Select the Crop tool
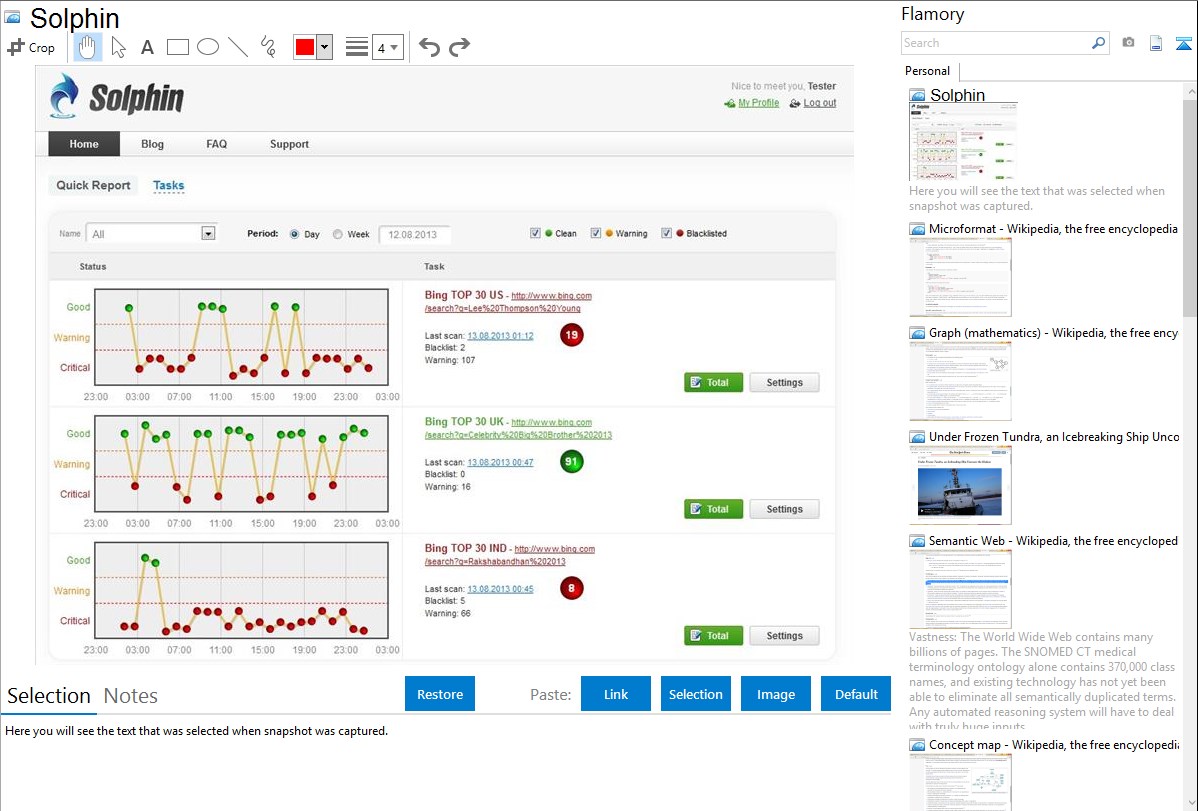Viewport: 1198px width, 811px height. click(31, 47)
